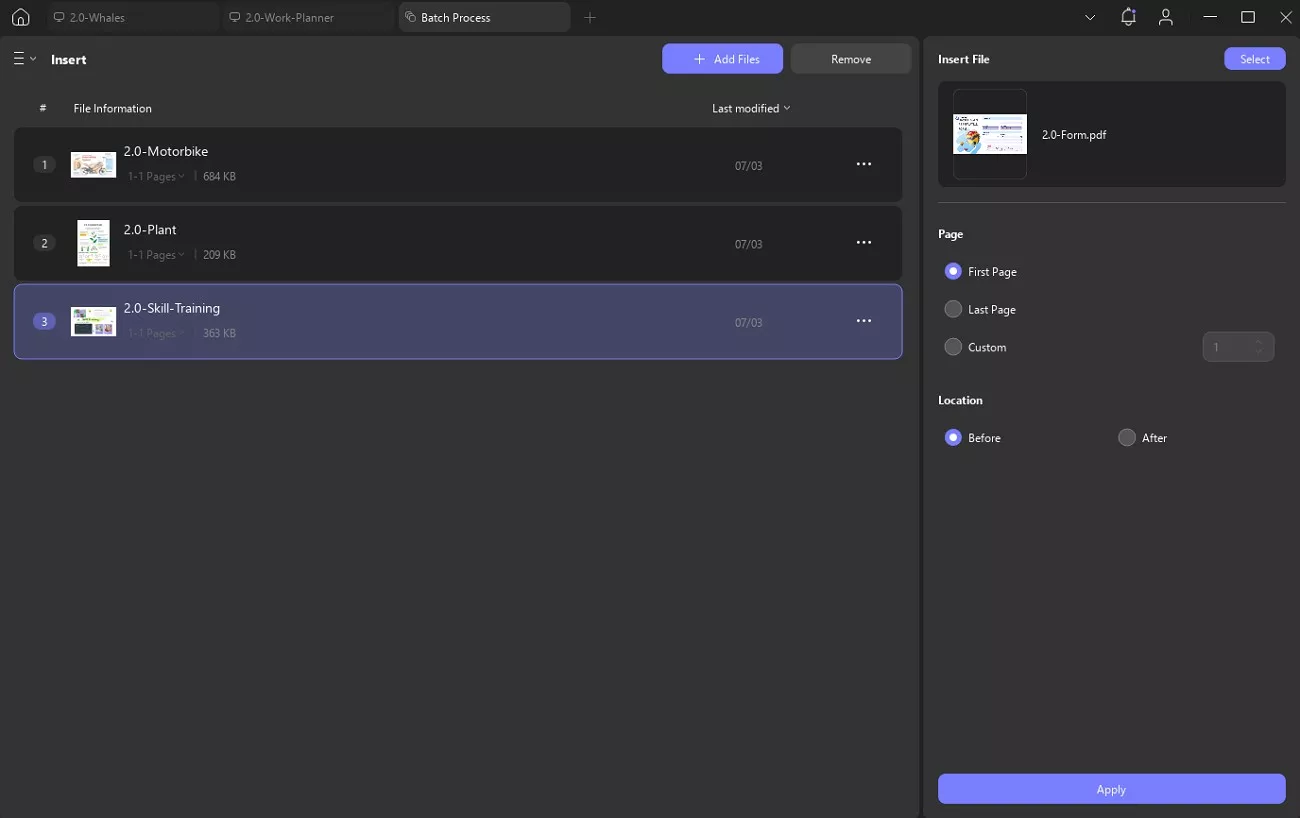Image resolution: width=1300 pixels, height=818 pixels.
Task: Expand page range dropdown for 2.0-Motorbike
Action: (157, 177)
